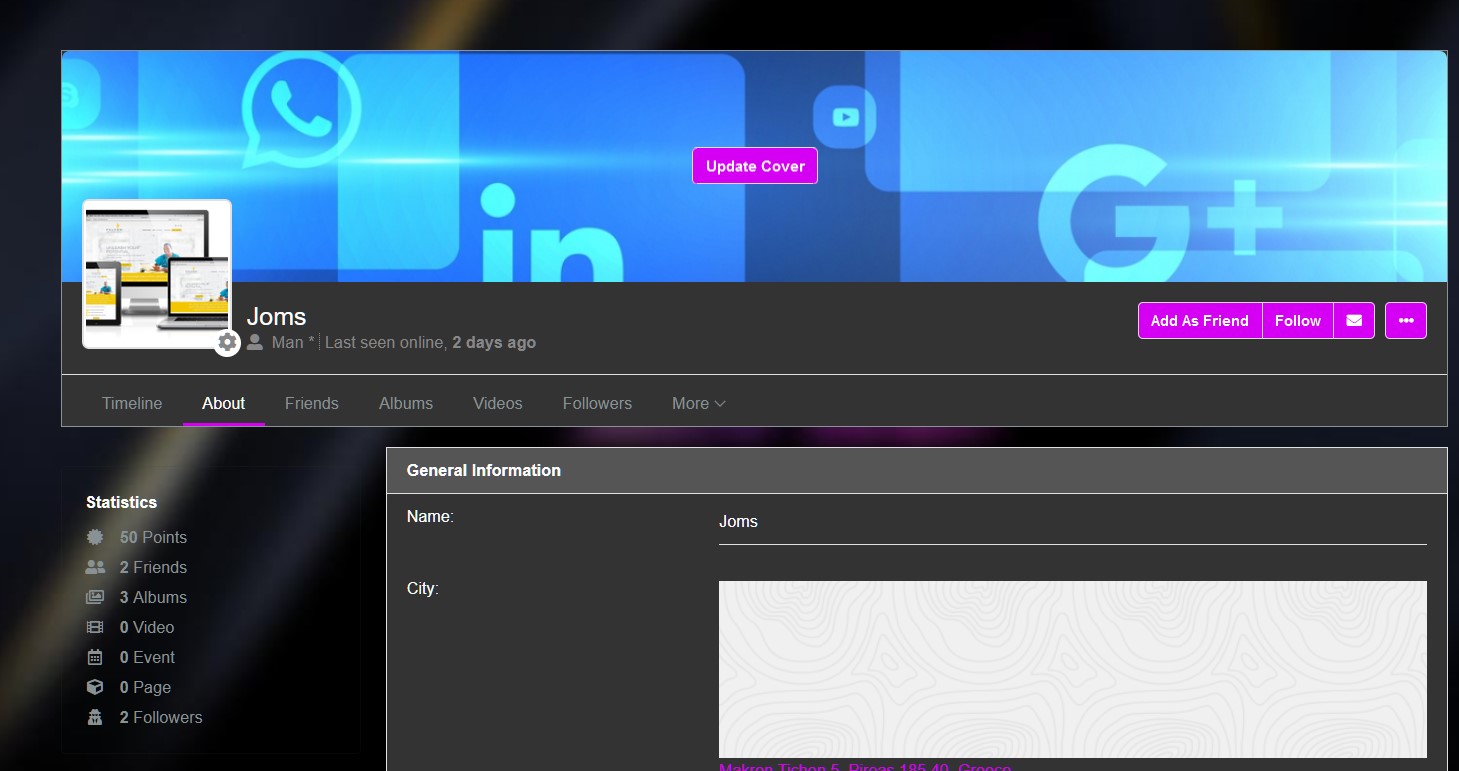
Task: Click the Page box icon in Statistics
Action: [x=95, y=687]
